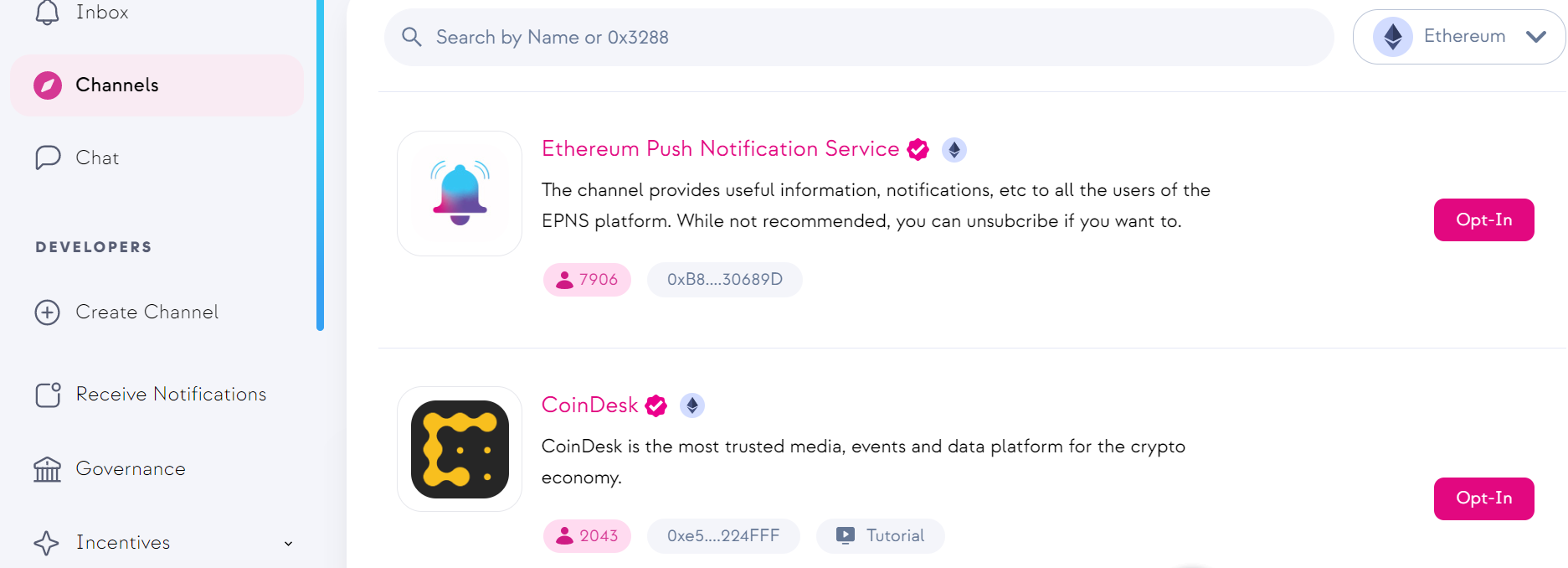
Task: Click the Inbox bell icon
Action: pos(47,12)
